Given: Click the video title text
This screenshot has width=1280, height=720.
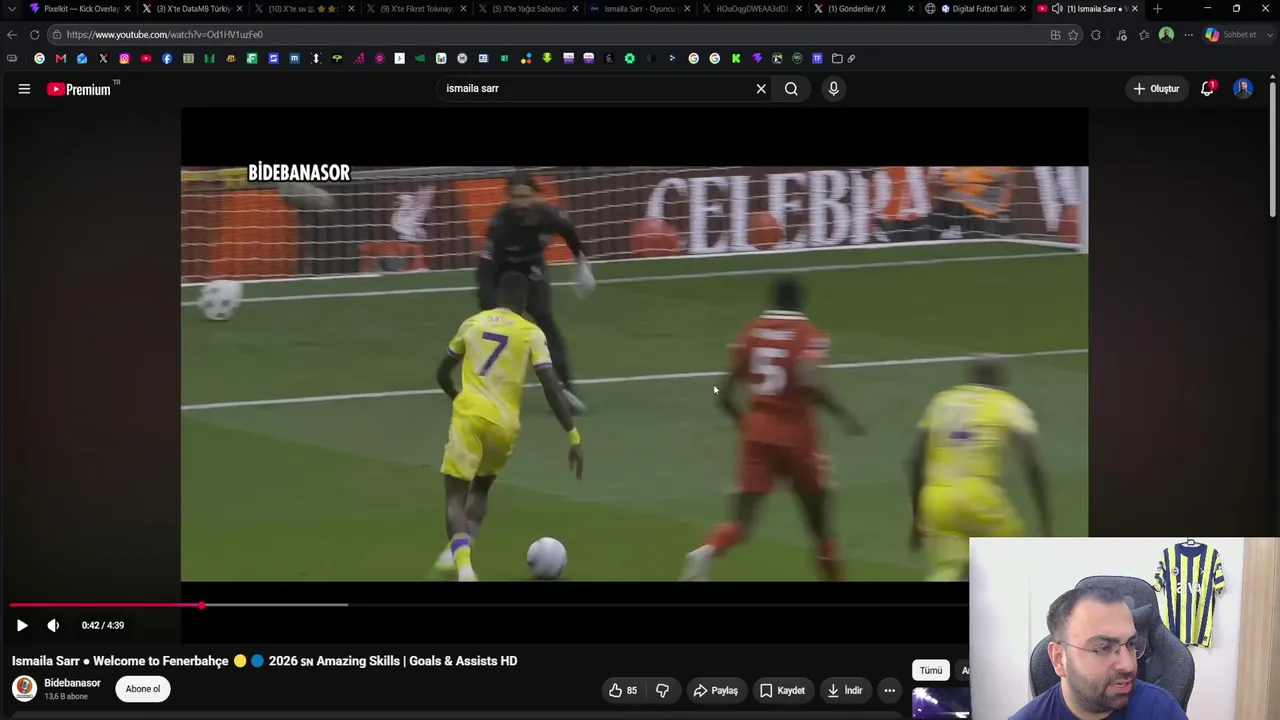Looking at the screenshot, I should [x=264, y=661].
